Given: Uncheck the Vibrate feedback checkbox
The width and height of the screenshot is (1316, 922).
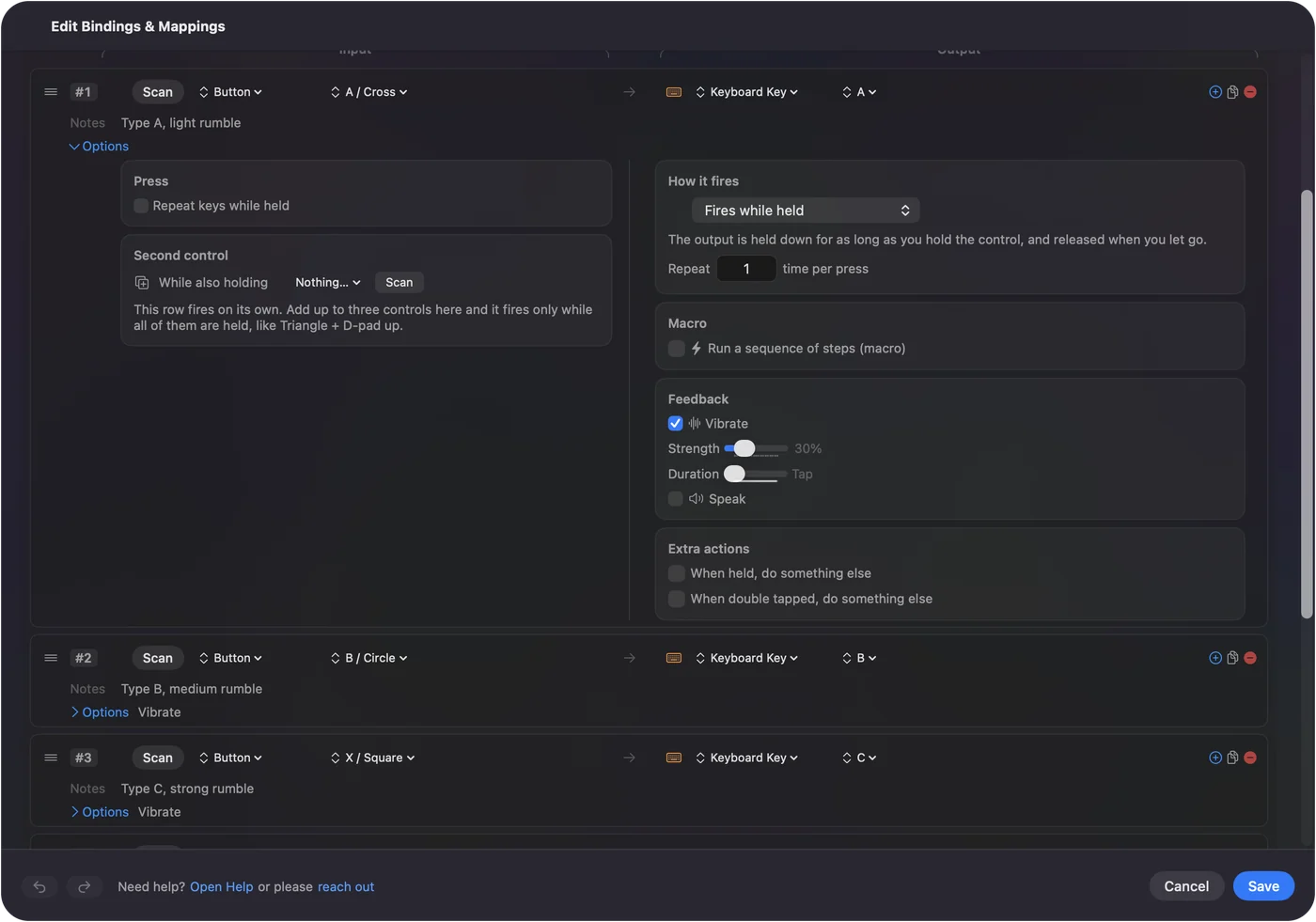Looking at the screenshot, I should click(676, 424).
